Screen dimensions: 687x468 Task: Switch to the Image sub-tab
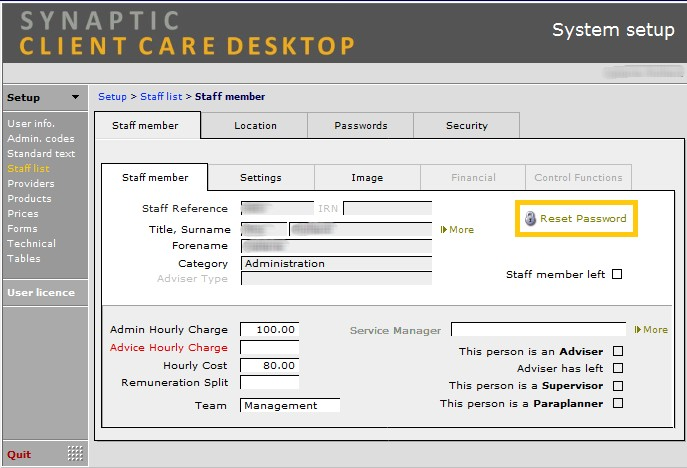[367, 177]
